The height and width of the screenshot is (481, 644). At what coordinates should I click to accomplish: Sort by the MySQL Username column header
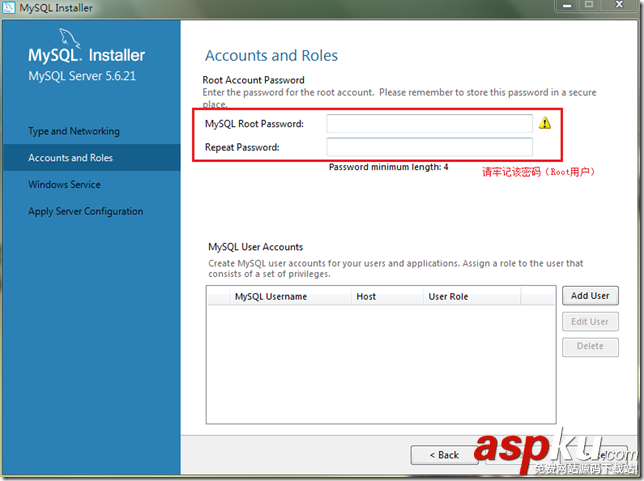point(290,297)
